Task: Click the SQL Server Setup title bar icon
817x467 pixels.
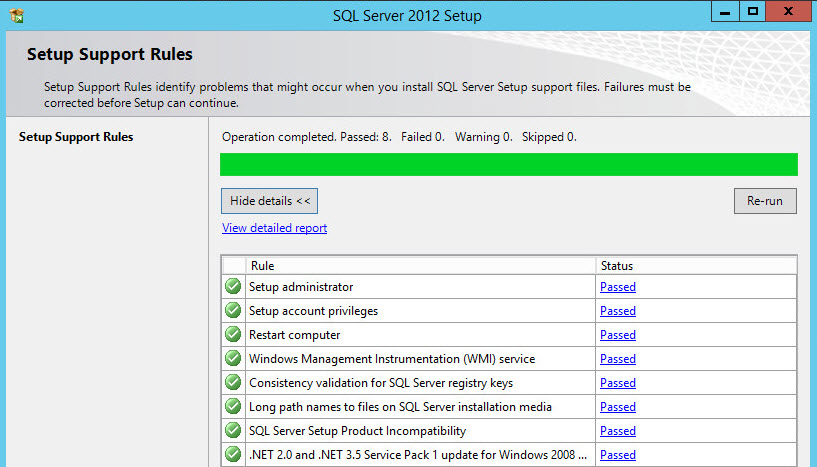Action: coord(16,15)
